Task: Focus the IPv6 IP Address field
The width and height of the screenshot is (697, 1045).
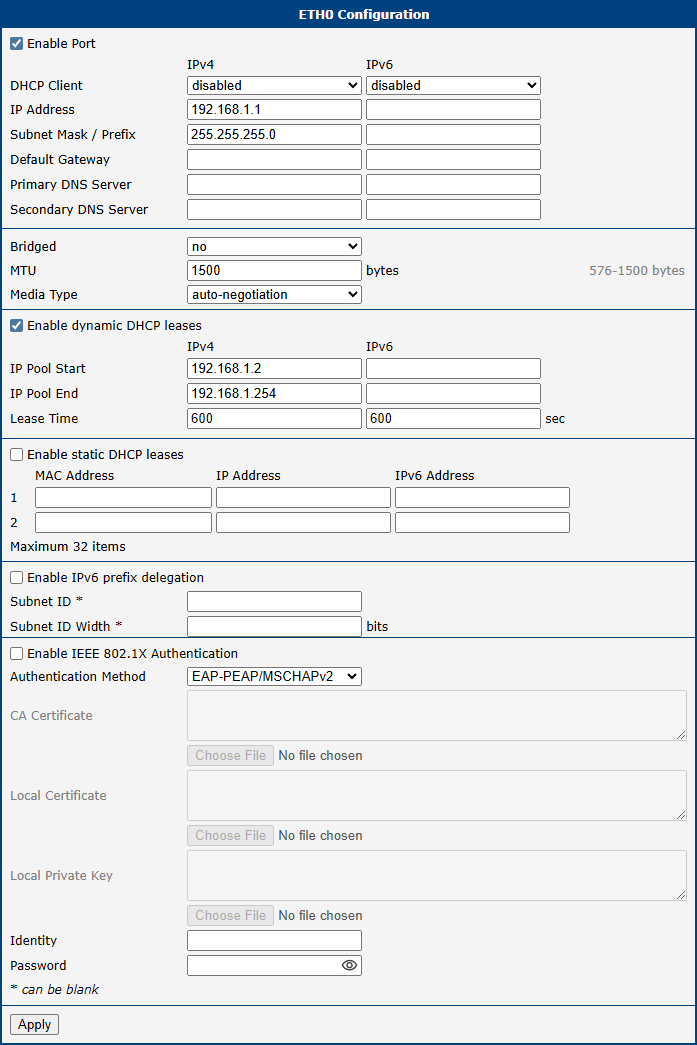Action: [453, 109]
